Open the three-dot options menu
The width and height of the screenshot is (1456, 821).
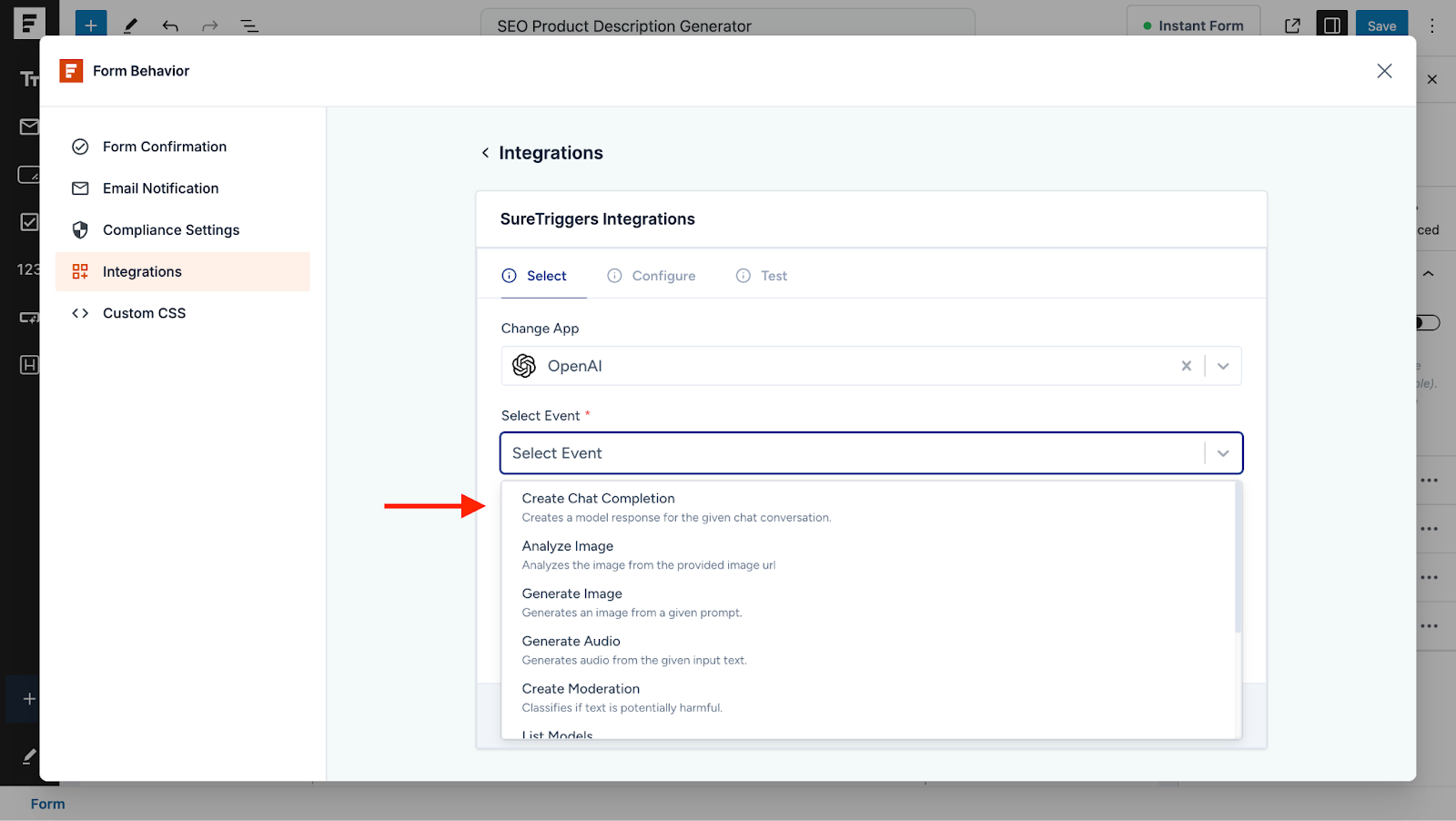tap(1431, 25)
